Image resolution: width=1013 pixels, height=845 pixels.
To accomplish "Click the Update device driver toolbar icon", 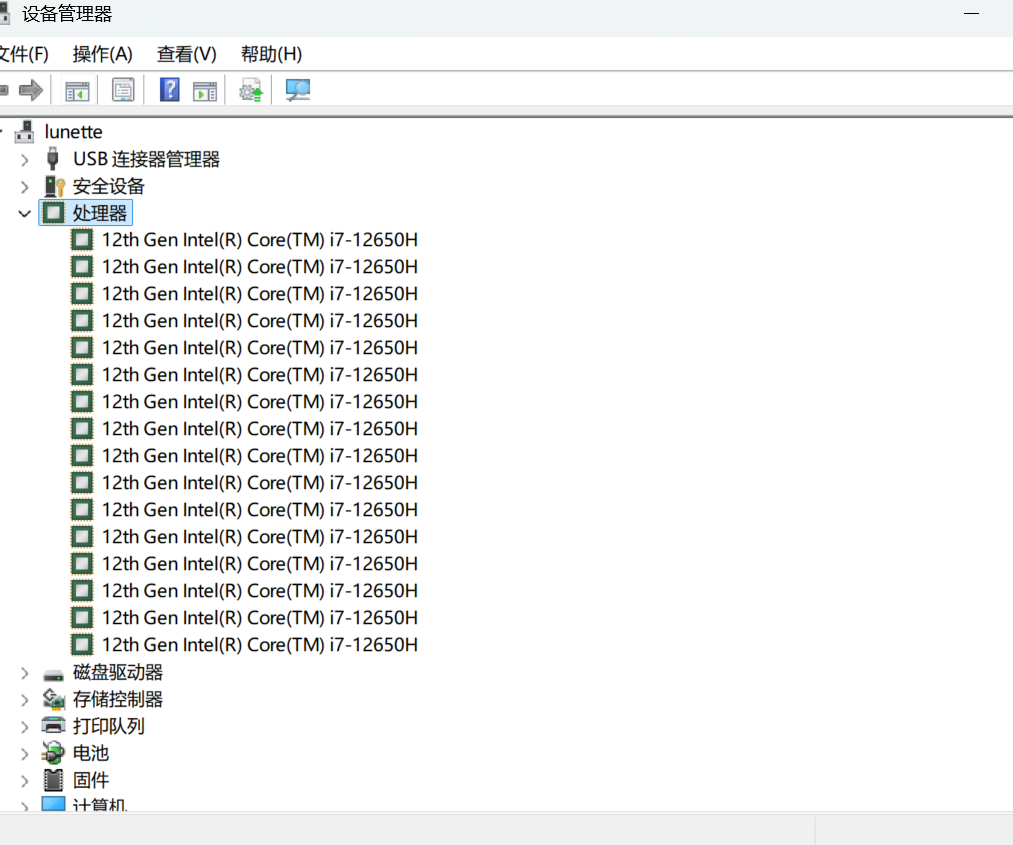I will [251, 90].
